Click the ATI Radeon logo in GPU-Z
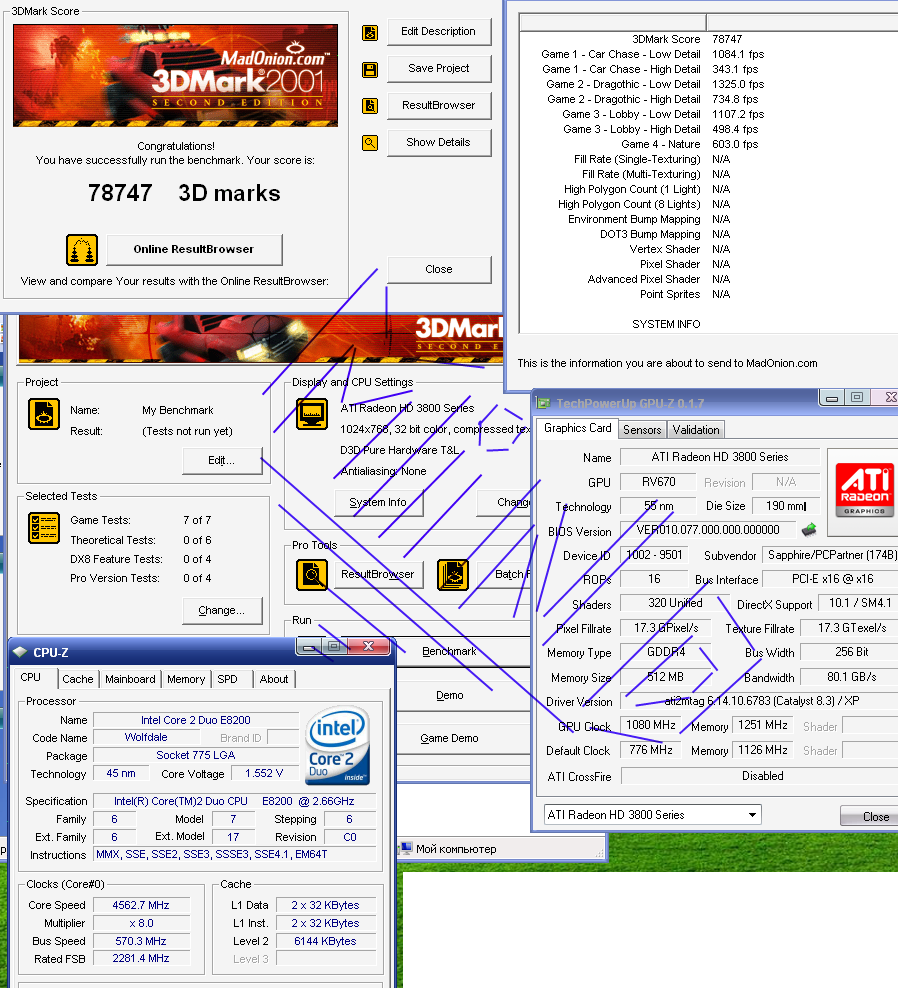Viewport: 898px width, 988px height. [865, 490]
